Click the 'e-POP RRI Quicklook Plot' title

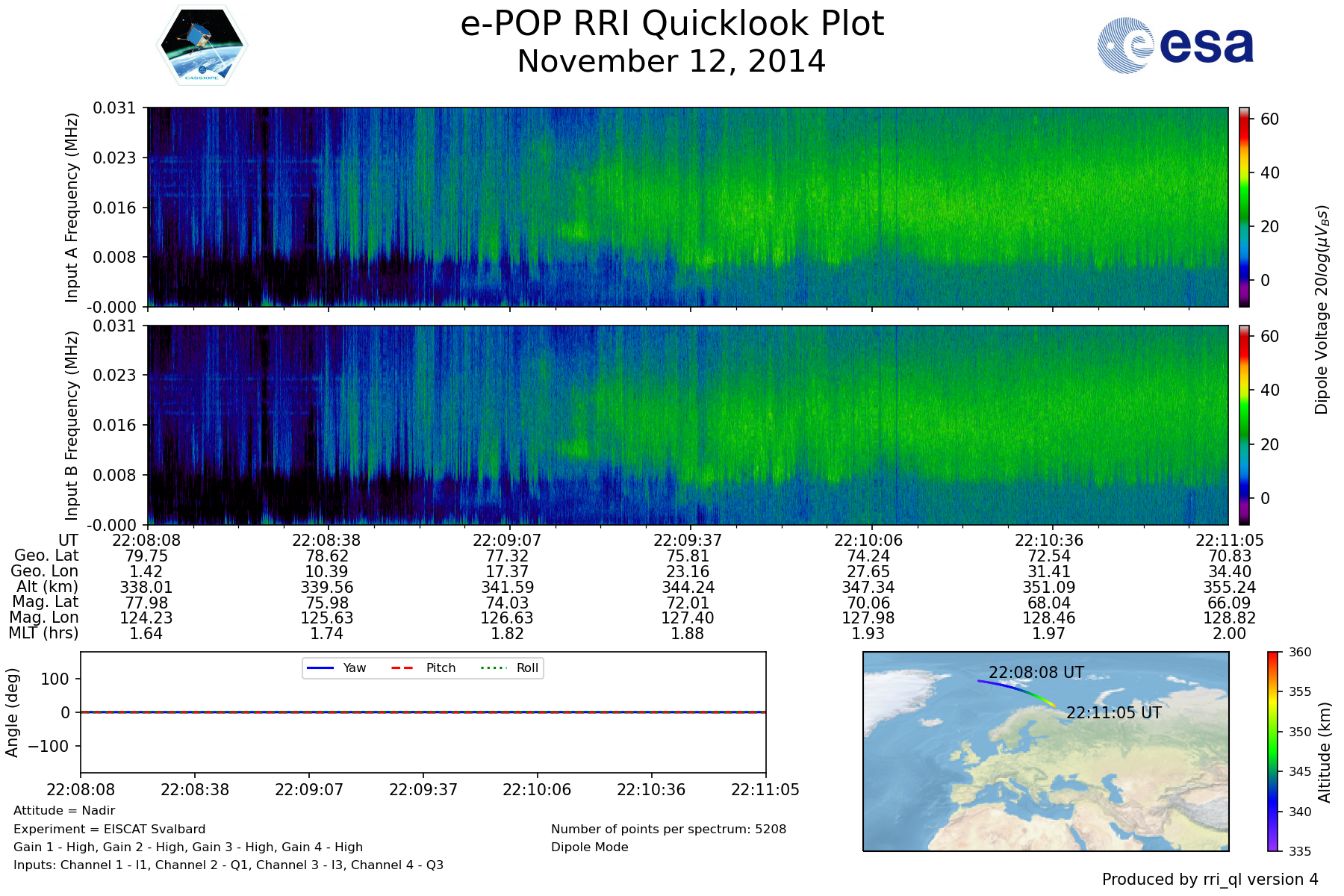tap(672, 24)
